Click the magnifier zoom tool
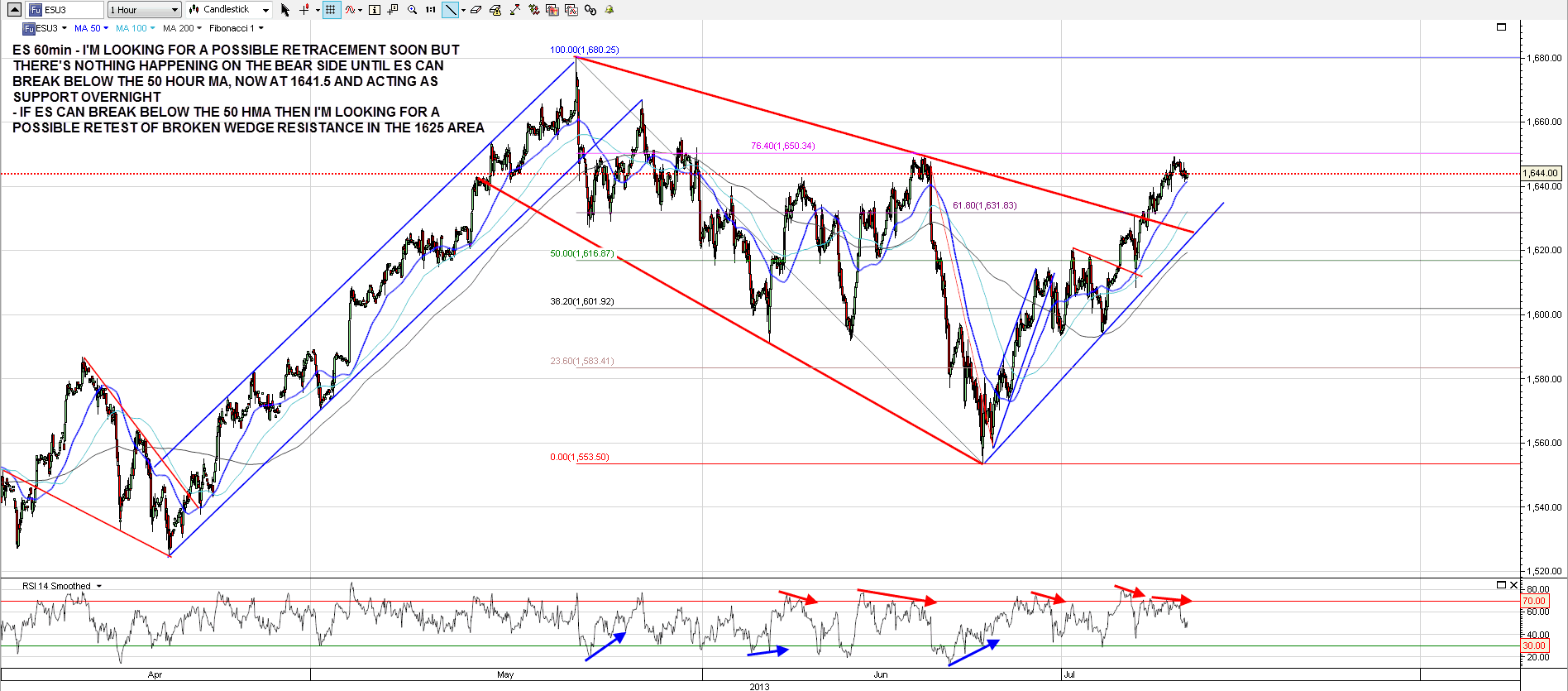This screenshot has width=1568, height=691. [412, 10]
